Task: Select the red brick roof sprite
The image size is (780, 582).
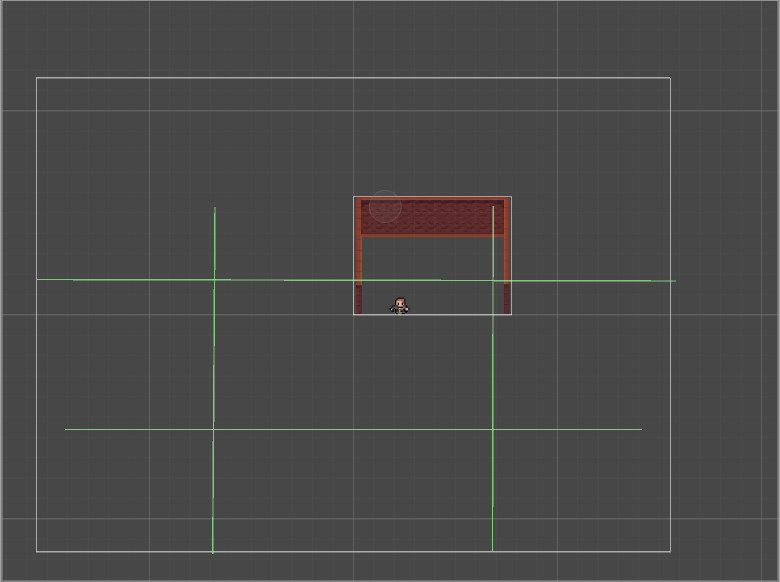Action: coord(440,218)
